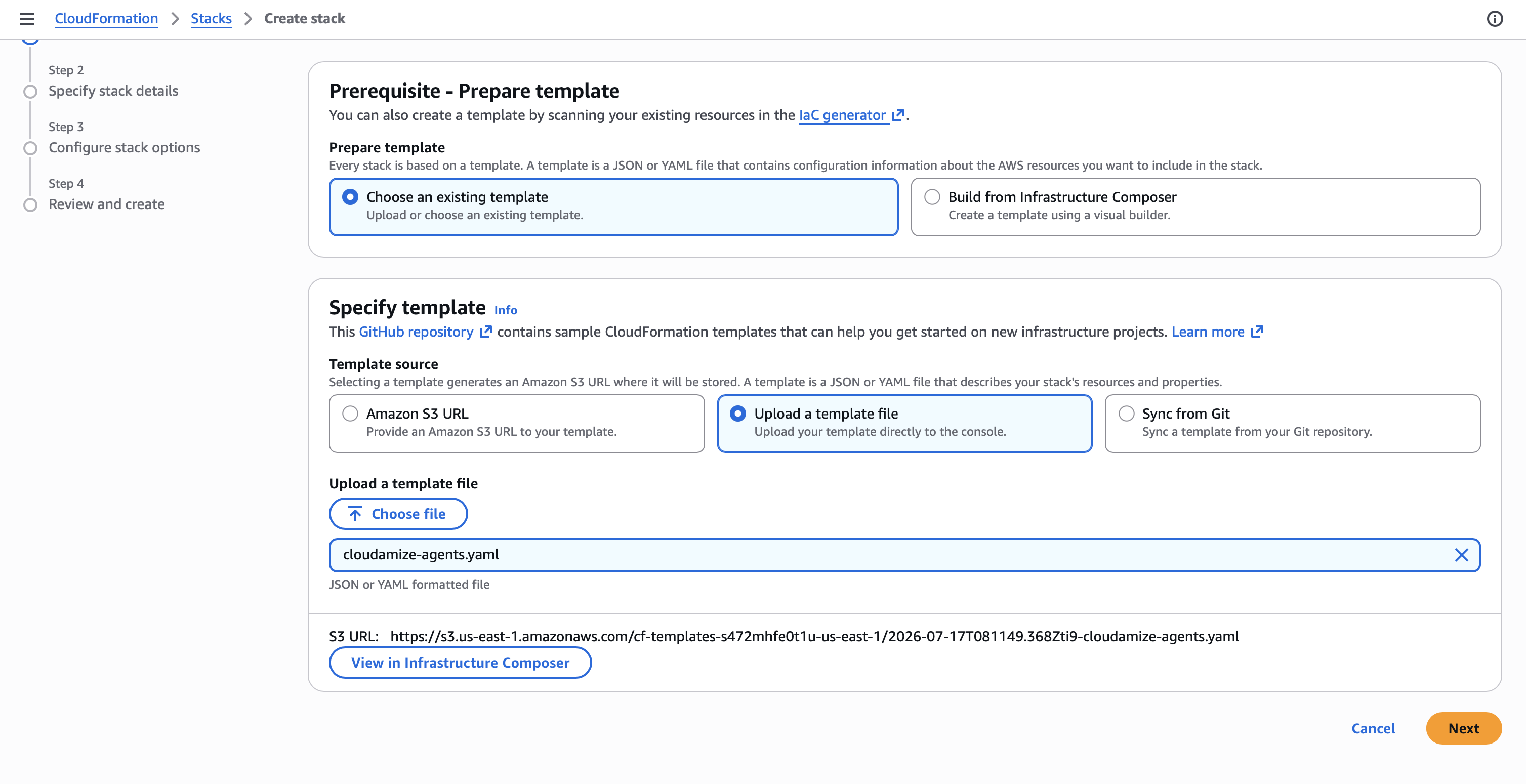Cancel the stack creation
This screenshot has width=1526, height=784.
[x=1373, y=728]
